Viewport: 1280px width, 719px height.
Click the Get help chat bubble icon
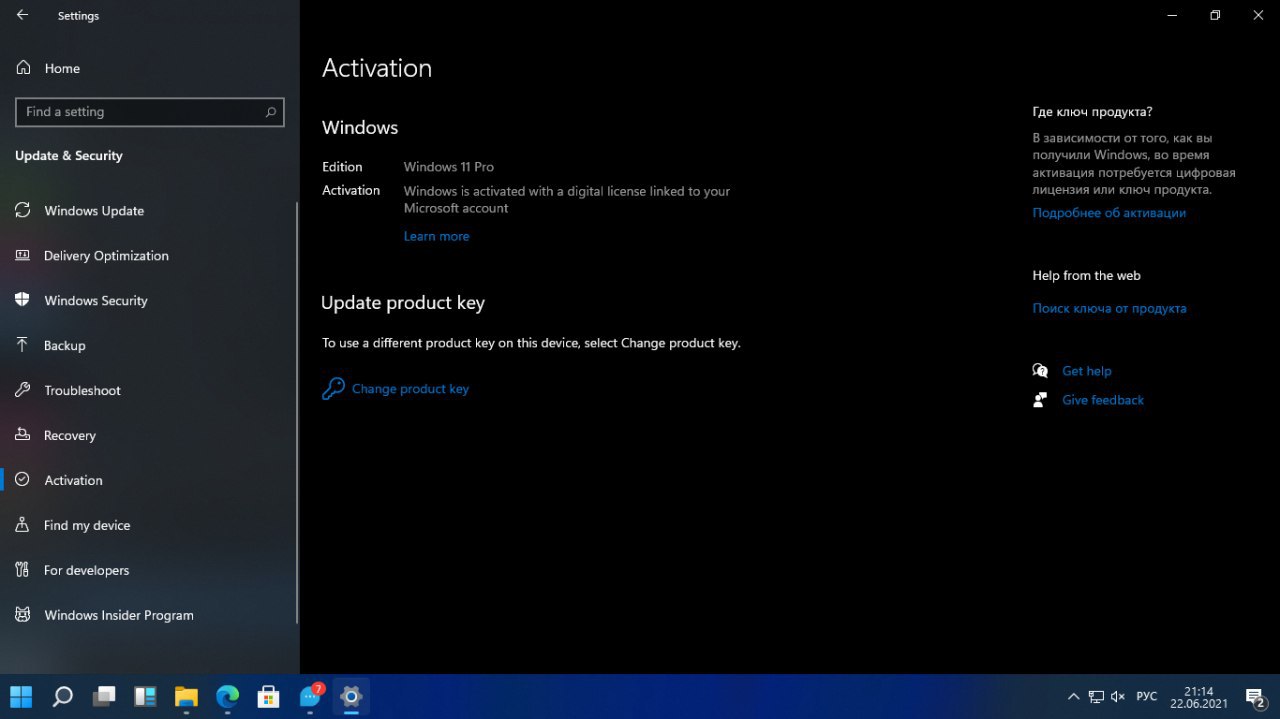click(x=1040, y=371)
